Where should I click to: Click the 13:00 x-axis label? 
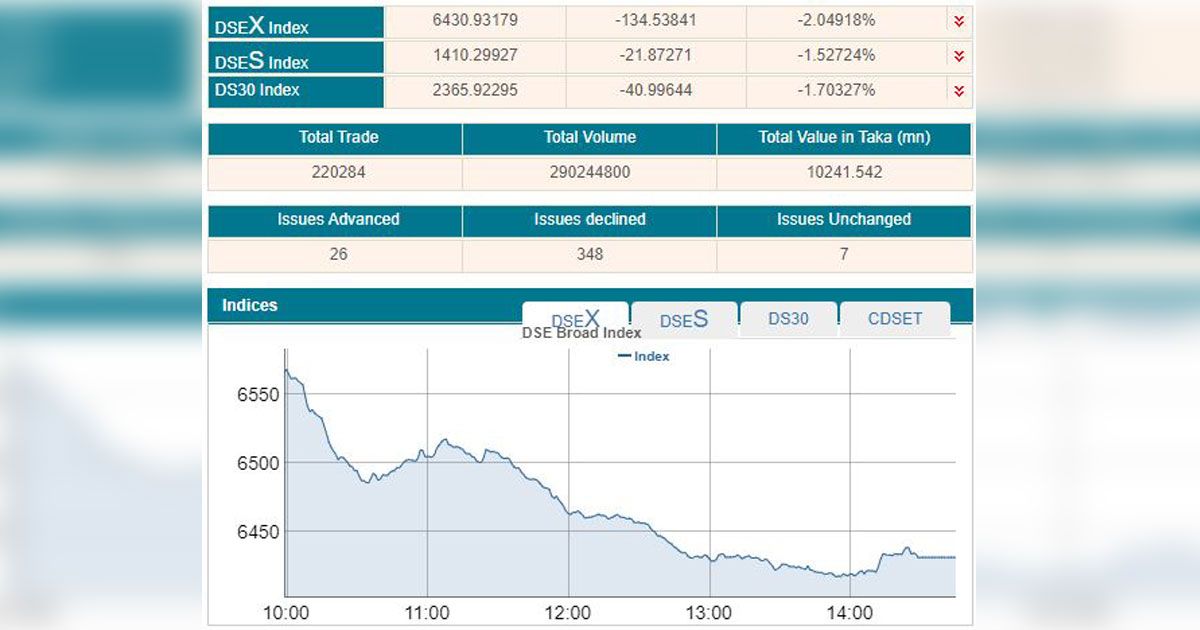pyautogui.click(x=709, y=613)
